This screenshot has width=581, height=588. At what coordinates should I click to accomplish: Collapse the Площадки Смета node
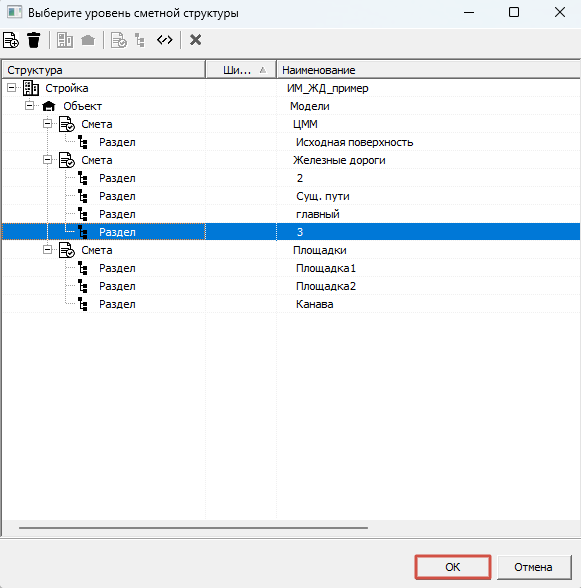47,250
